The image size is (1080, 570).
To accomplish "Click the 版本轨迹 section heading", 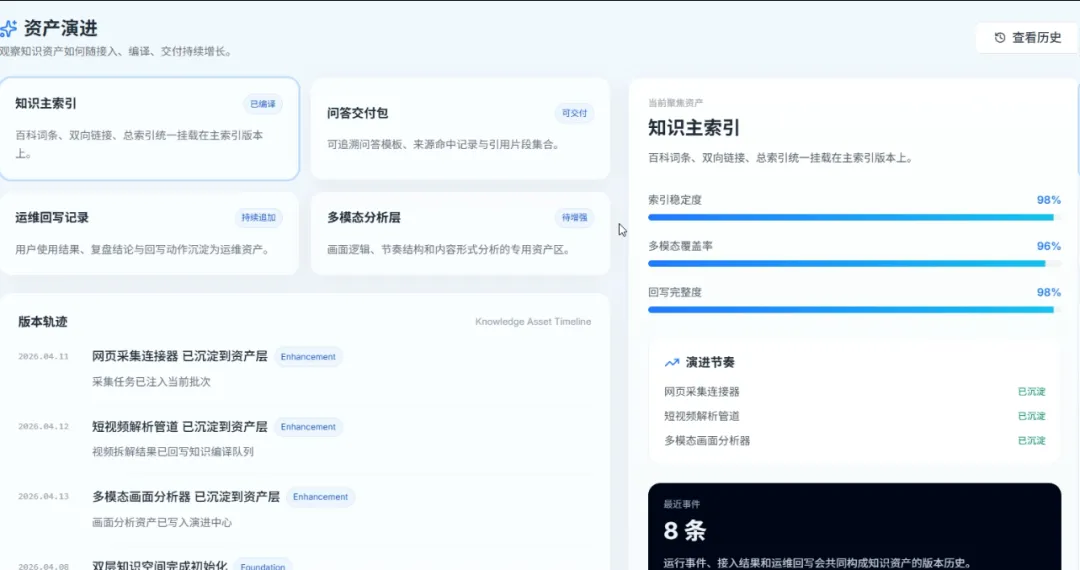I will click(x=43, y=321).
